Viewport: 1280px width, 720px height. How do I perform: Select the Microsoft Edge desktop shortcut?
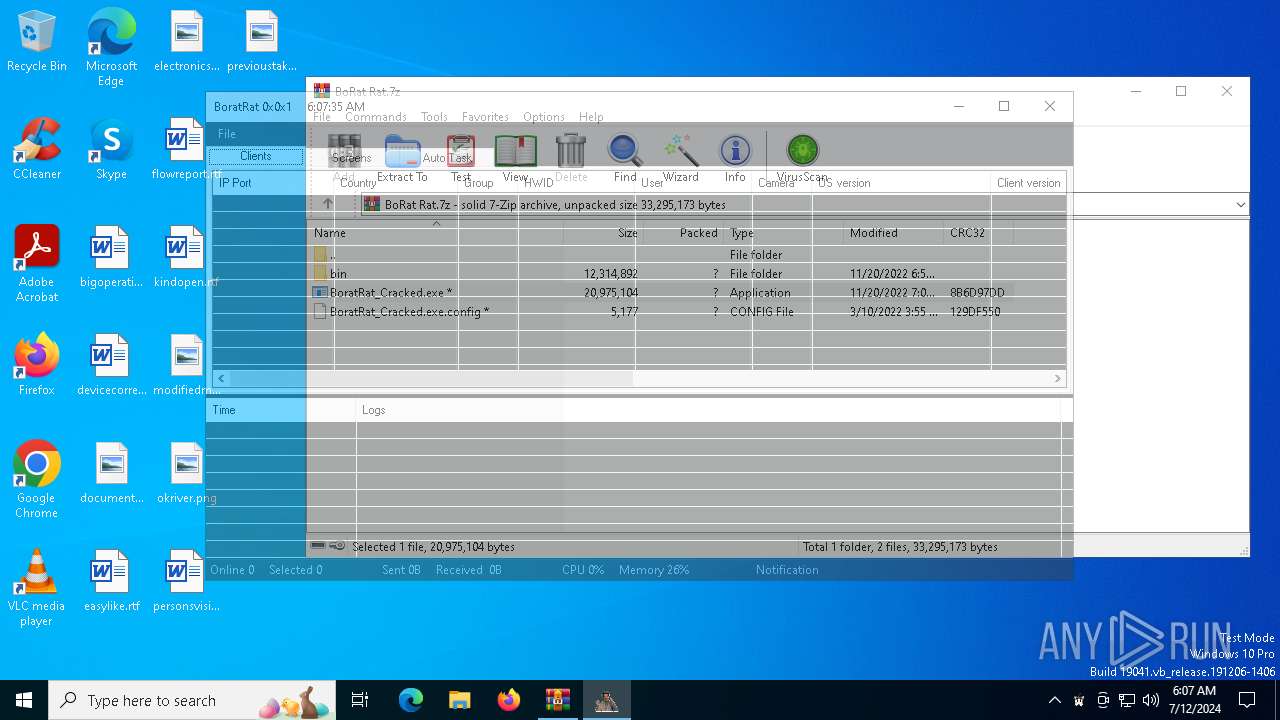click(x=111, y=49)
